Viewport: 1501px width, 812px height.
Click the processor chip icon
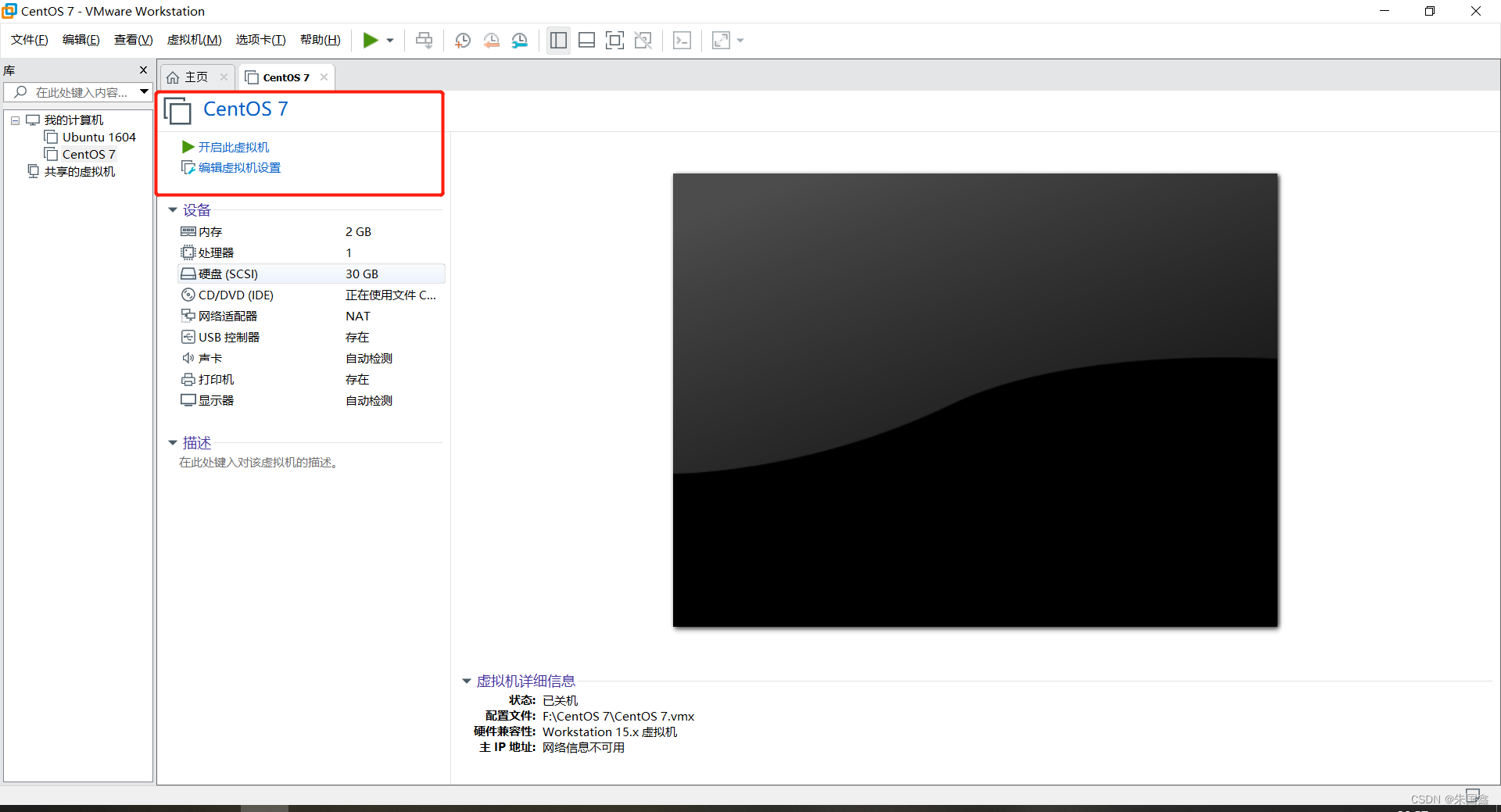(x=188, y=252)
